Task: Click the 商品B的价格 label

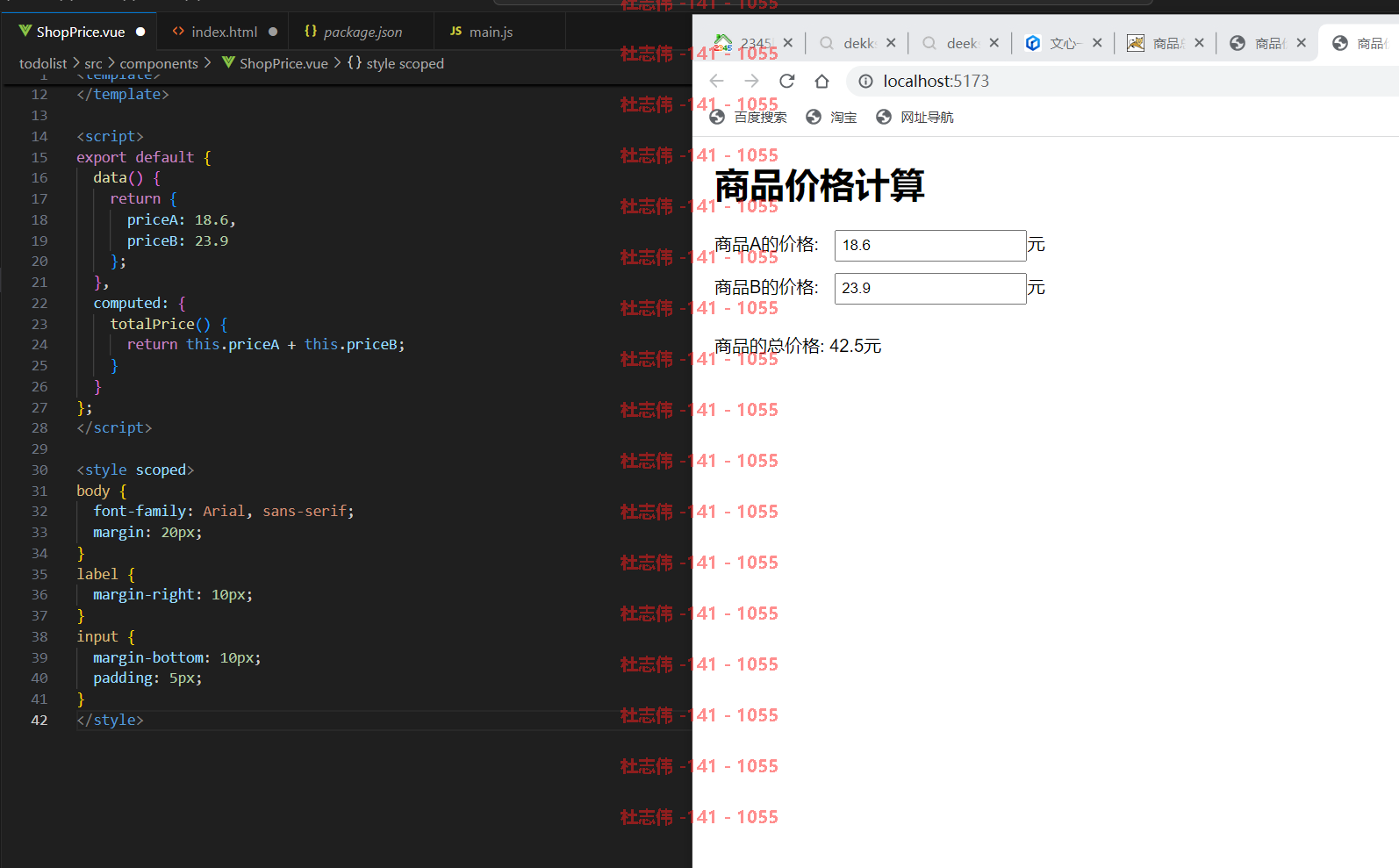Action: pos(766,288)
